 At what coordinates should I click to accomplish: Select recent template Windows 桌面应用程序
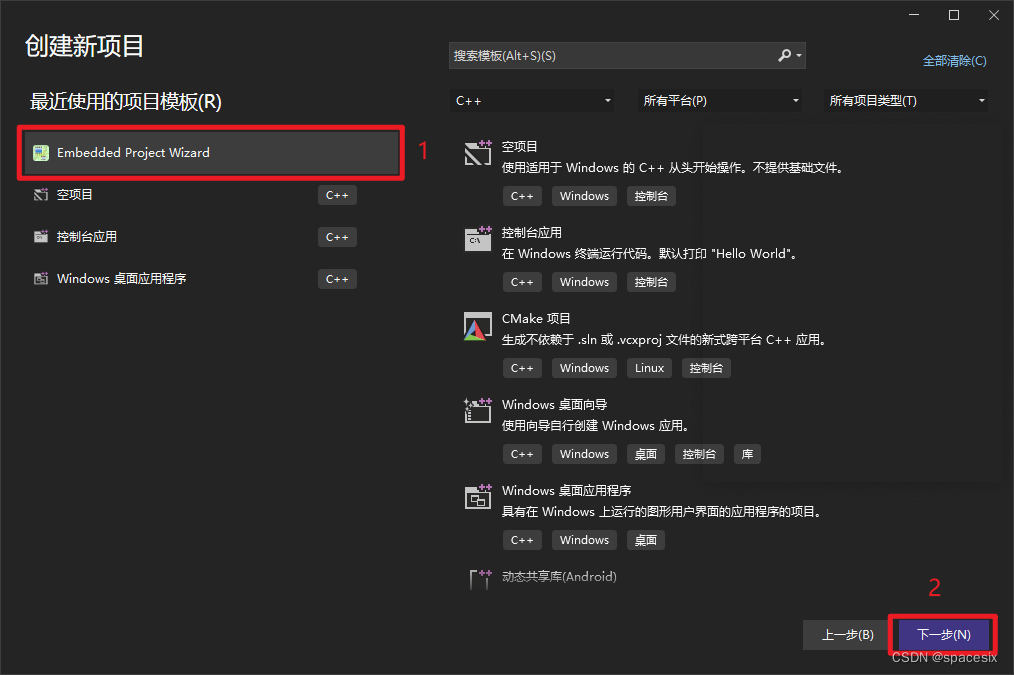point(194,279)
